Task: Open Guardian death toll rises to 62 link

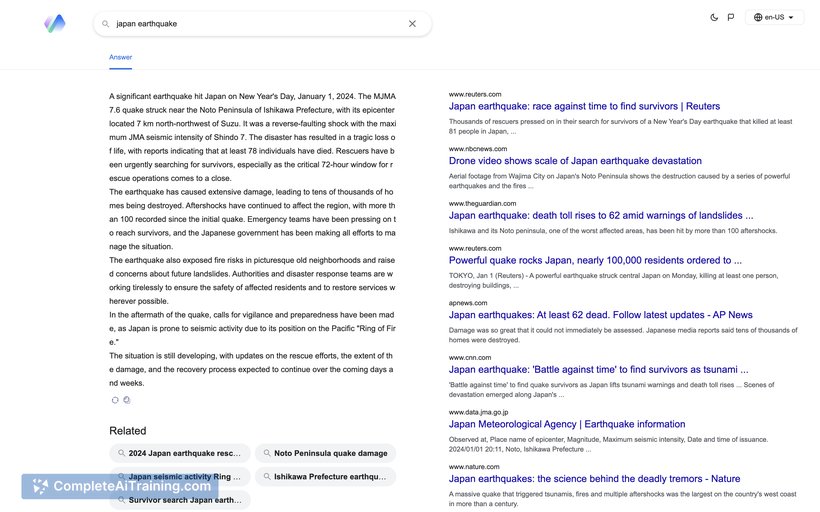Action: click(x=601, y=215)
